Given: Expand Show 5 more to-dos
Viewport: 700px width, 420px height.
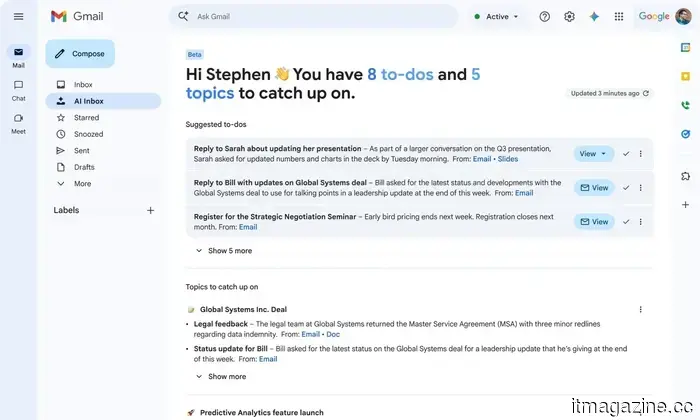Looking at the screenshot, I should [224, 251].
